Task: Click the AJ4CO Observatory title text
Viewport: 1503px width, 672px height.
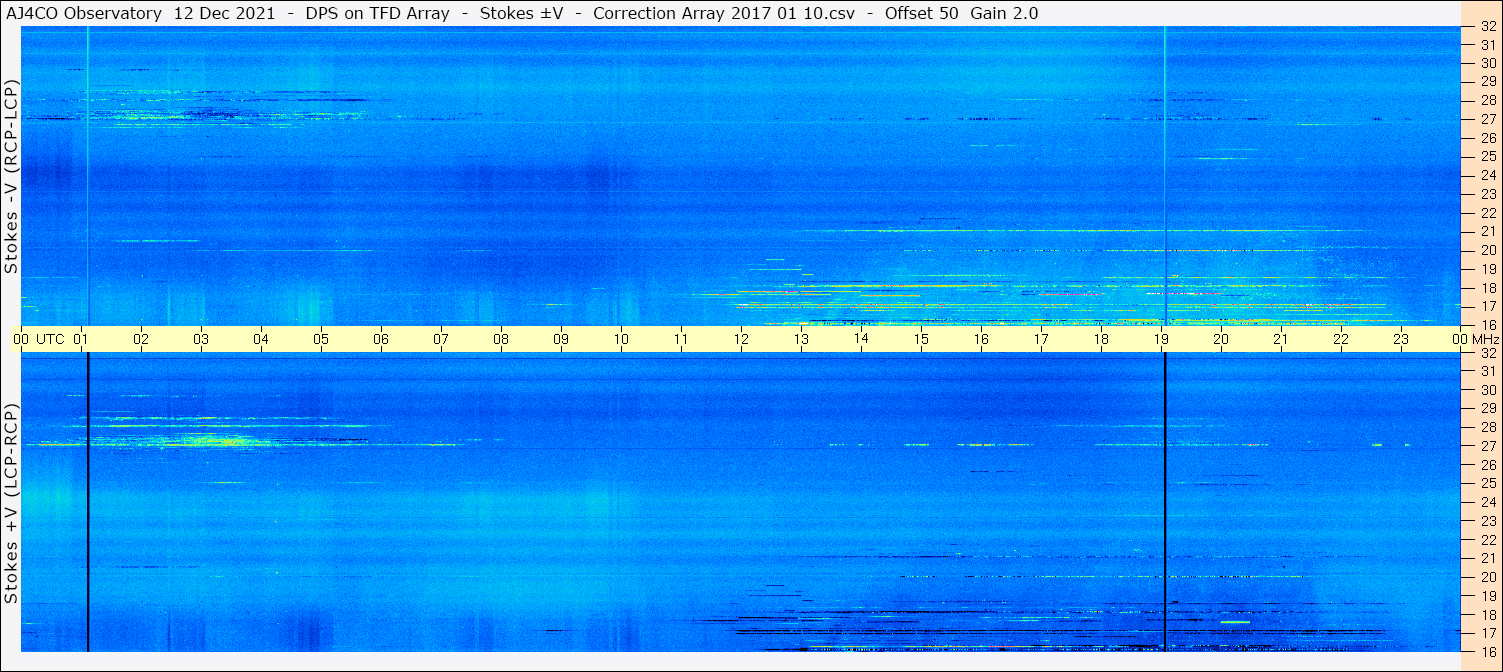Action: click(x=82, y=13)
